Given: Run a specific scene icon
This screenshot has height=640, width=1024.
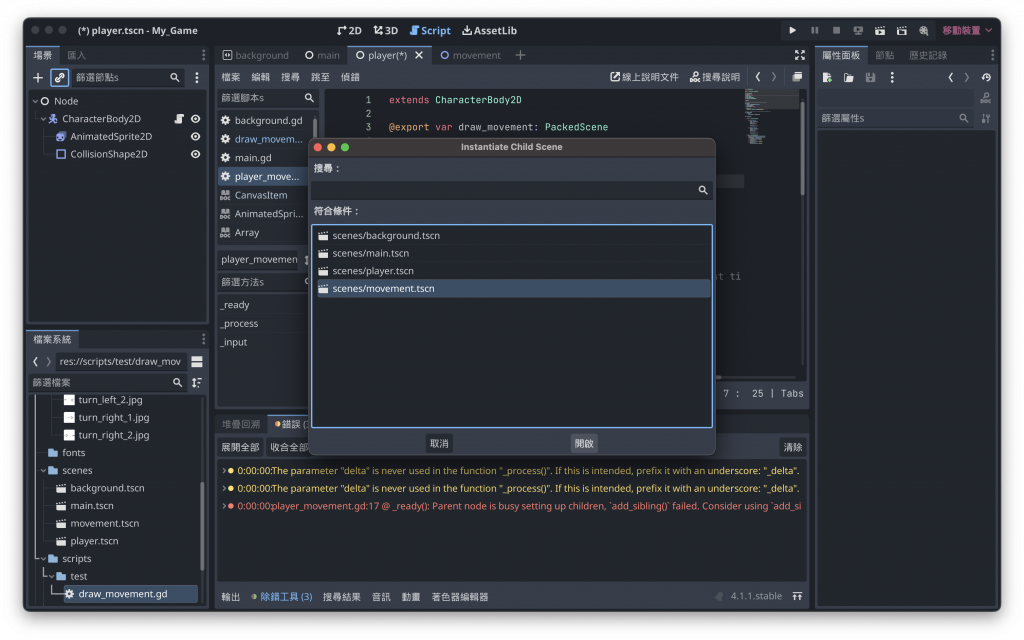Looking at the screenshot, I should tap(902, 30).
